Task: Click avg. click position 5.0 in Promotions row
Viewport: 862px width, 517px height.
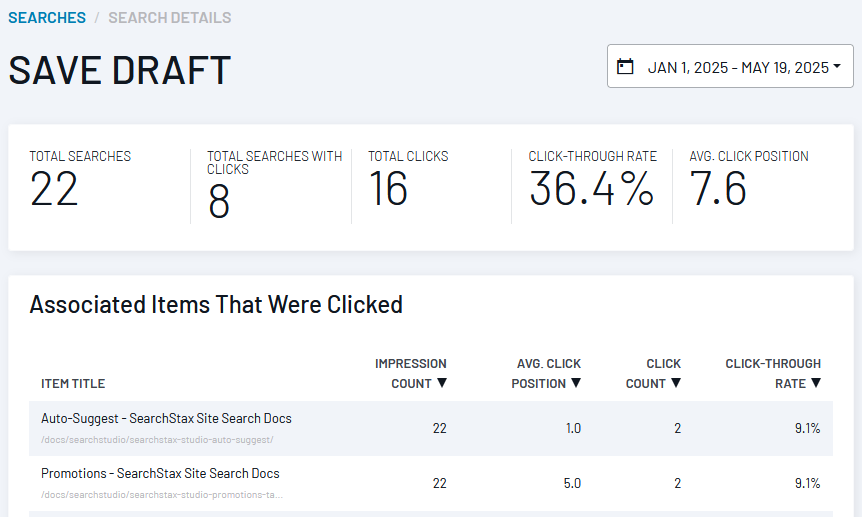Action: click(572, 483)
